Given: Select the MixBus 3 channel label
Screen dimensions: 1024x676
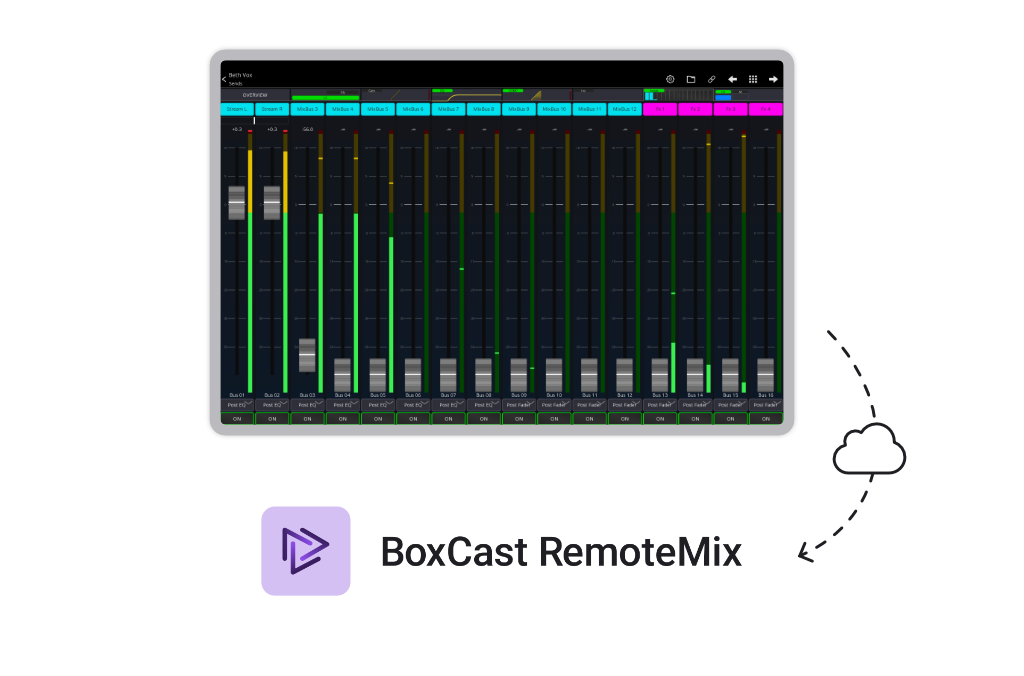Looking at the screenshot, I should (308, 109).
